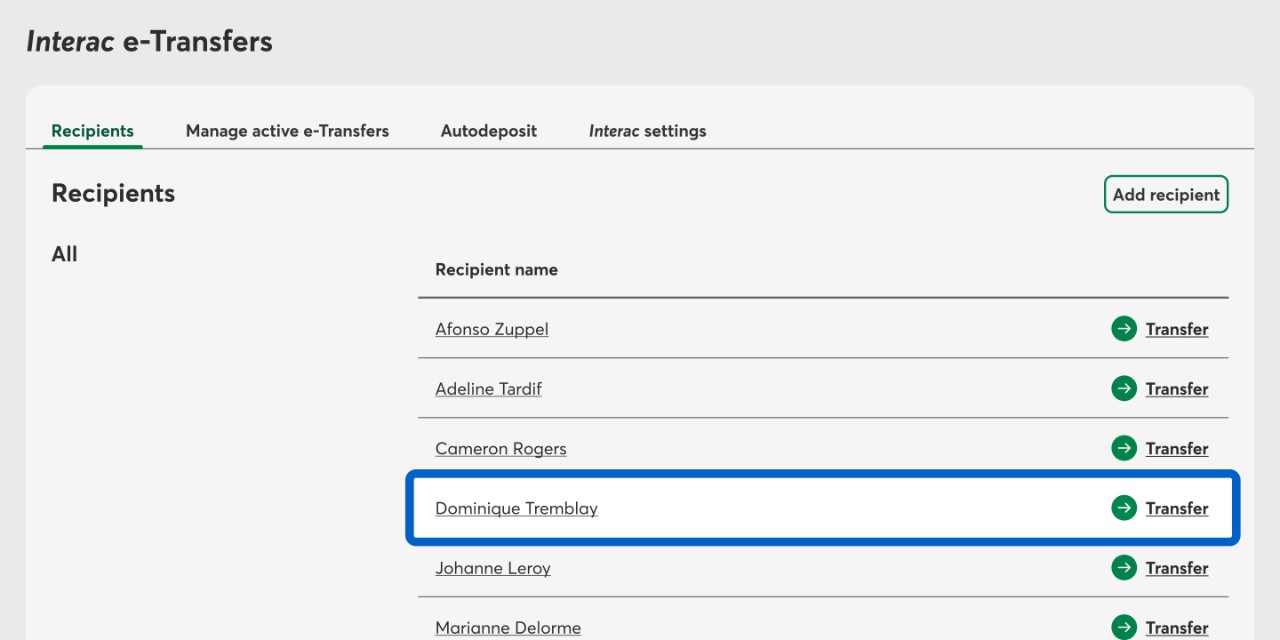
Task: Open Manage active e-Transfers tab
Action: point(287,131)
